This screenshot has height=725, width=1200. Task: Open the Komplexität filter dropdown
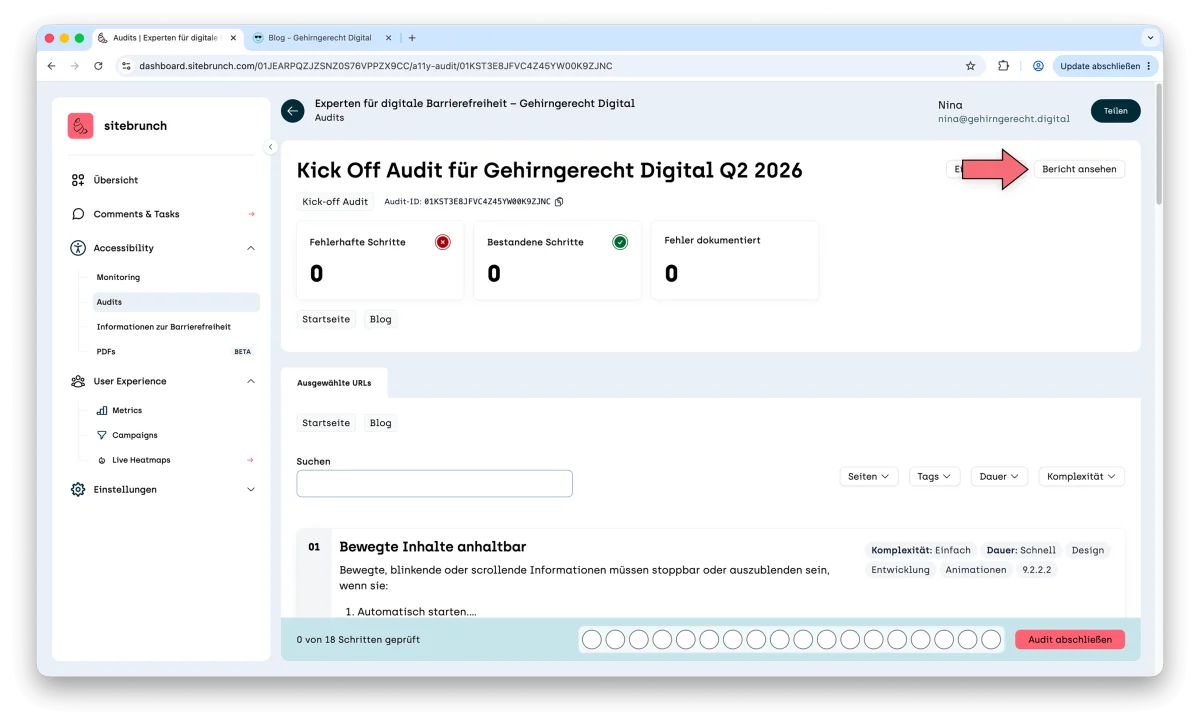click(x=1082, y=477)
